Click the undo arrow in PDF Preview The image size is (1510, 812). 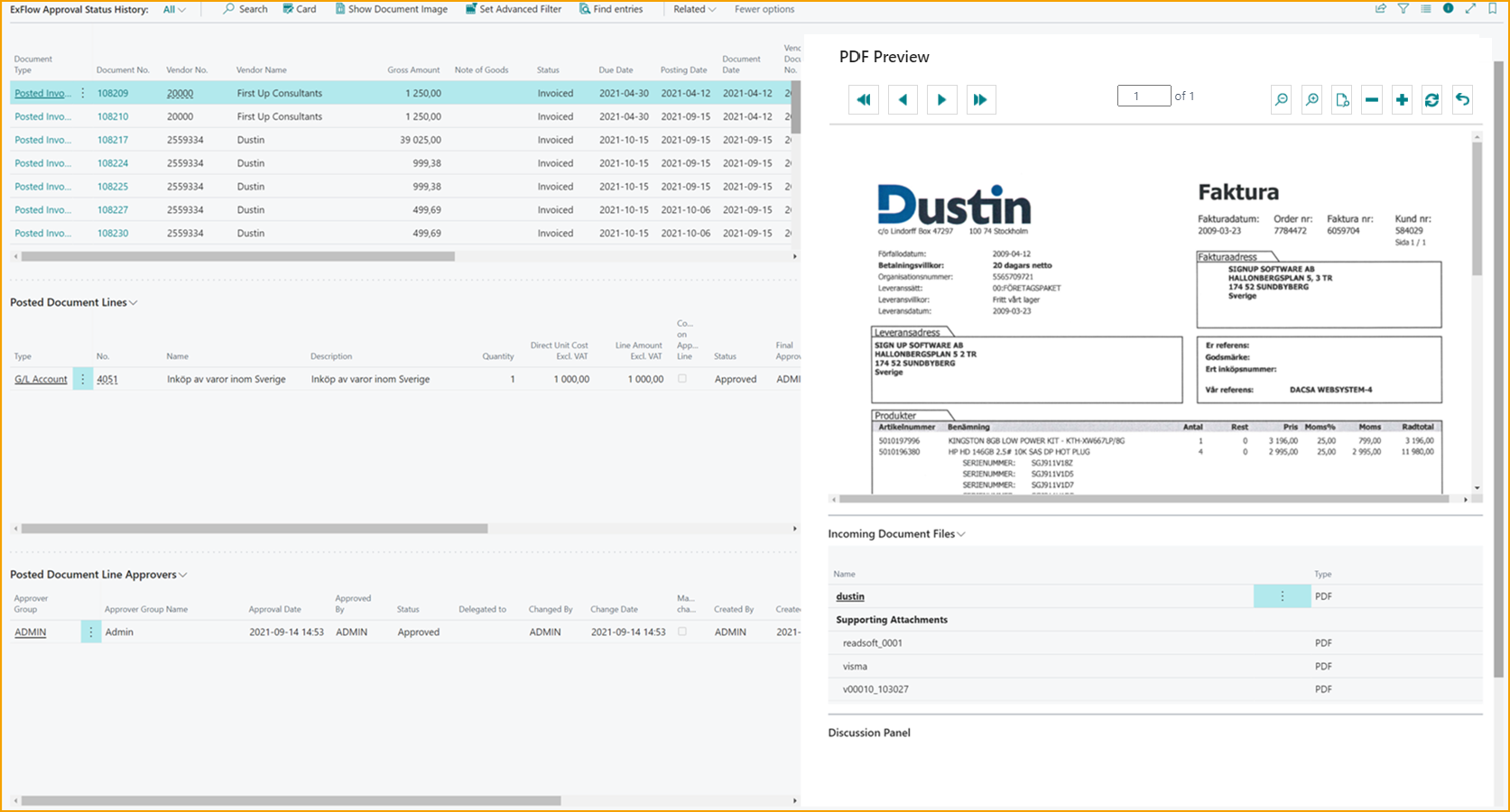click(x=1462, y=100)
